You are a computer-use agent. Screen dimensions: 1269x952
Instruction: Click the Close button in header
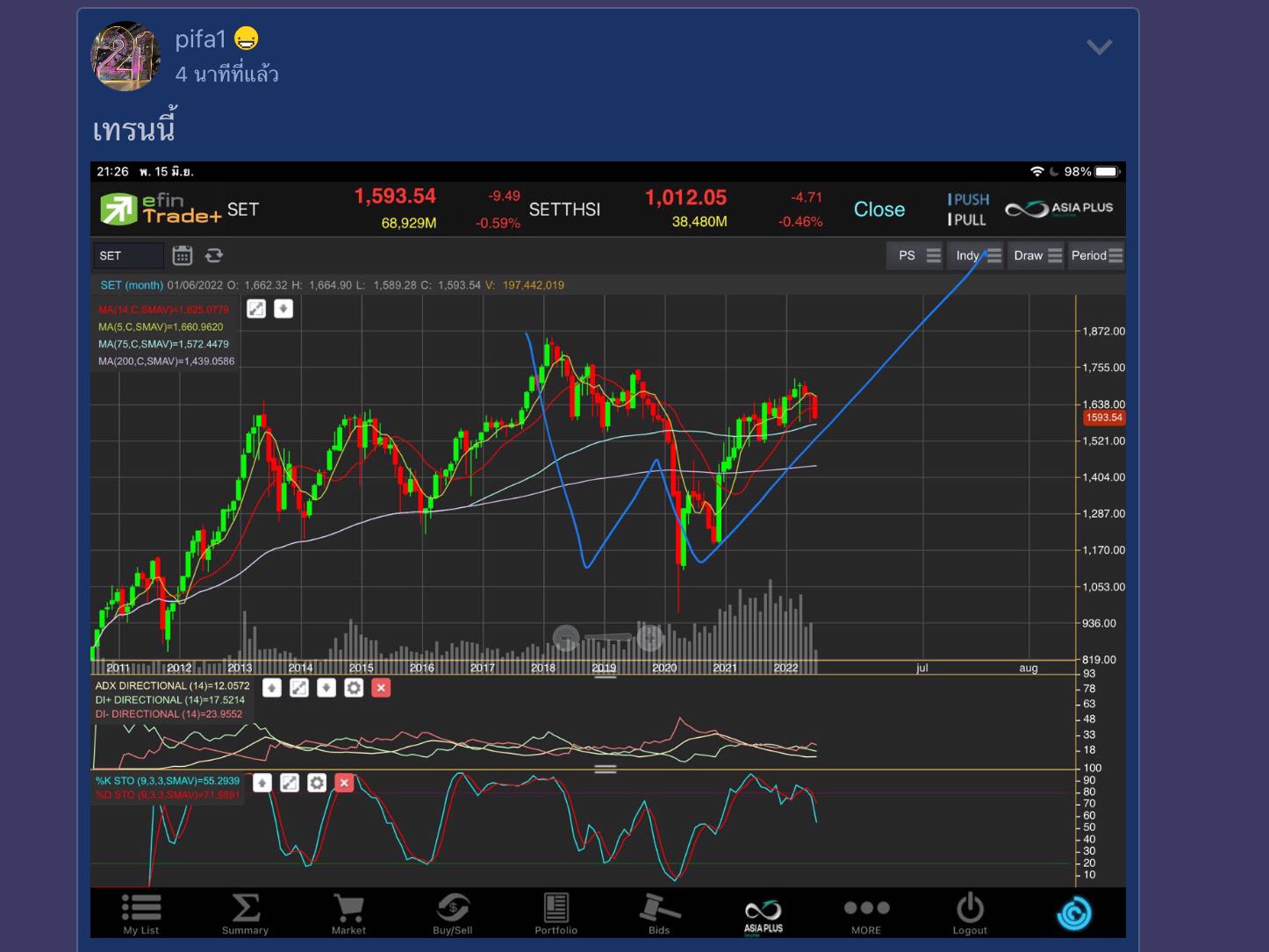pos(878,210)
